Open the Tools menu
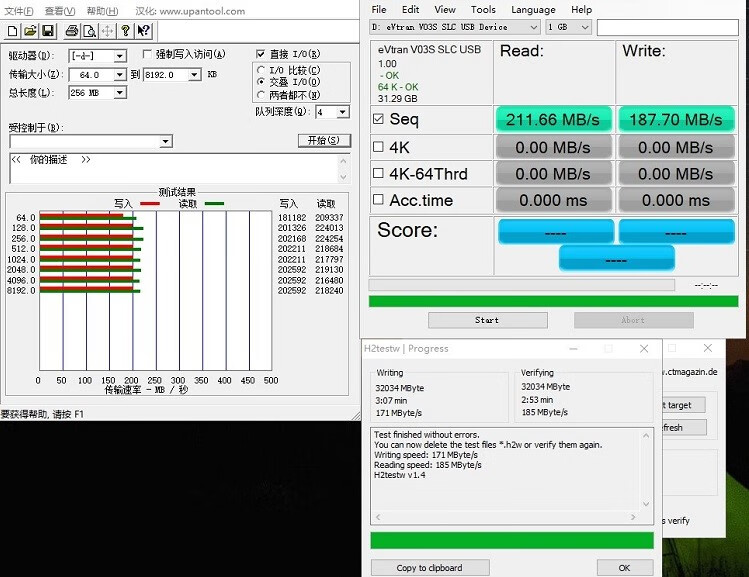 pyautogui.click(x=483, y=9)
